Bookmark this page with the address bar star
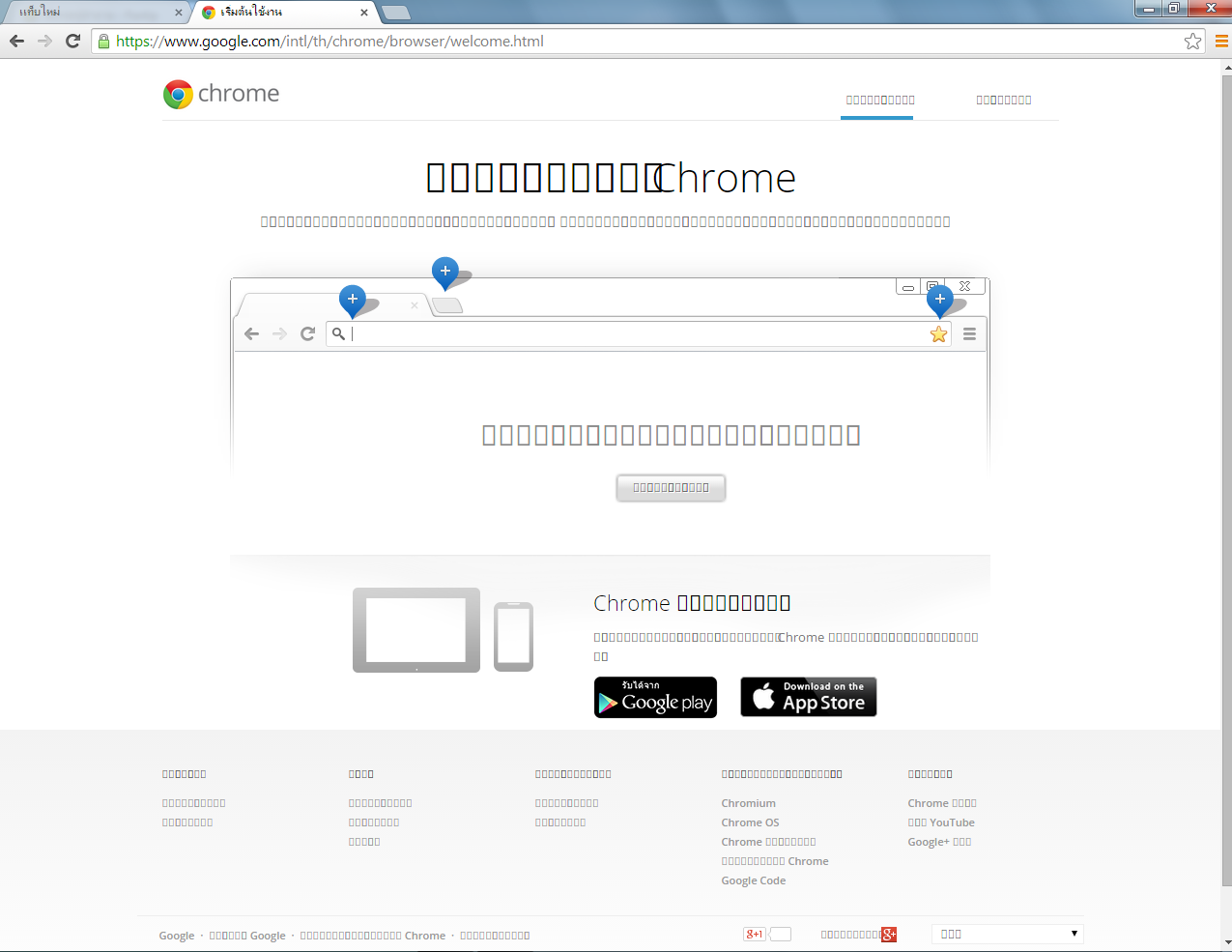 point(1192,41)
